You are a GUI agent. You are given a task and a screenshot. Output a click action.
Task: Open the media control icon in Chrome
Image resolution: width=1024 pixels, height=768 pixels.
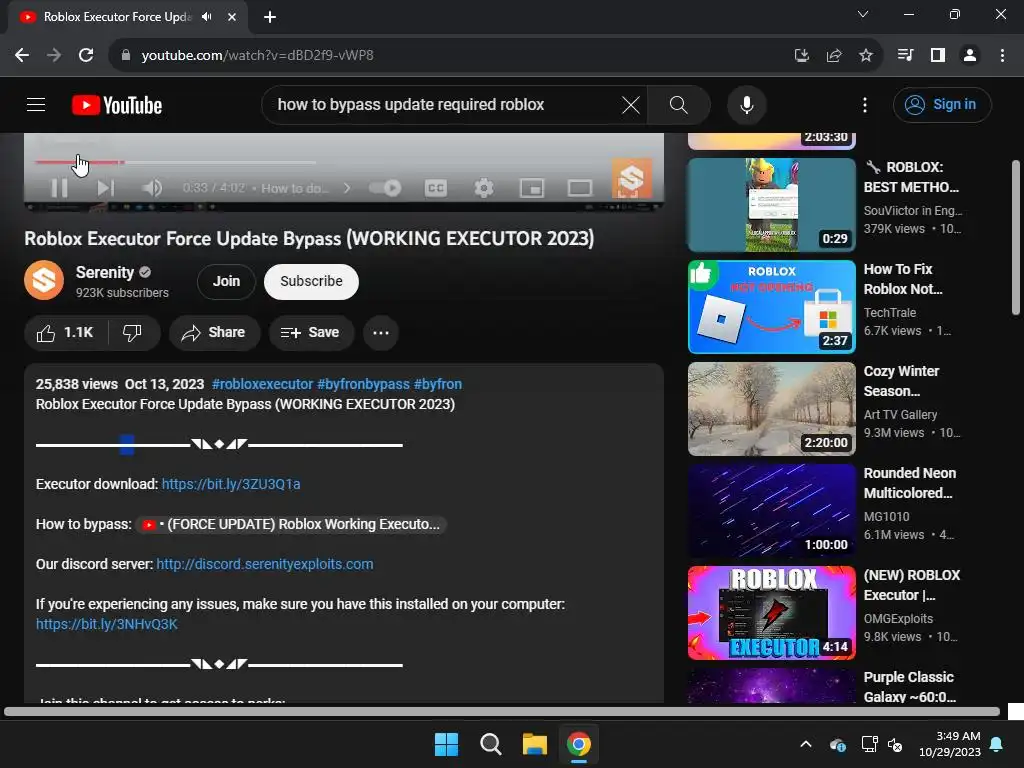(x=905, y=56)
